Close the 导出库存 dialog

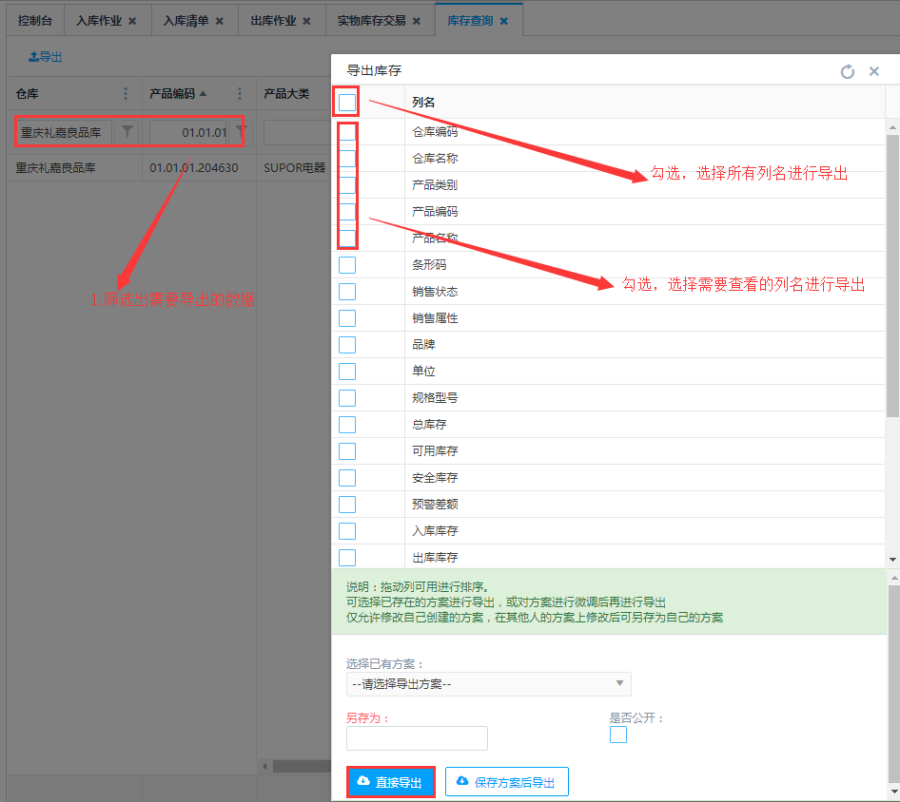[874, 71]
